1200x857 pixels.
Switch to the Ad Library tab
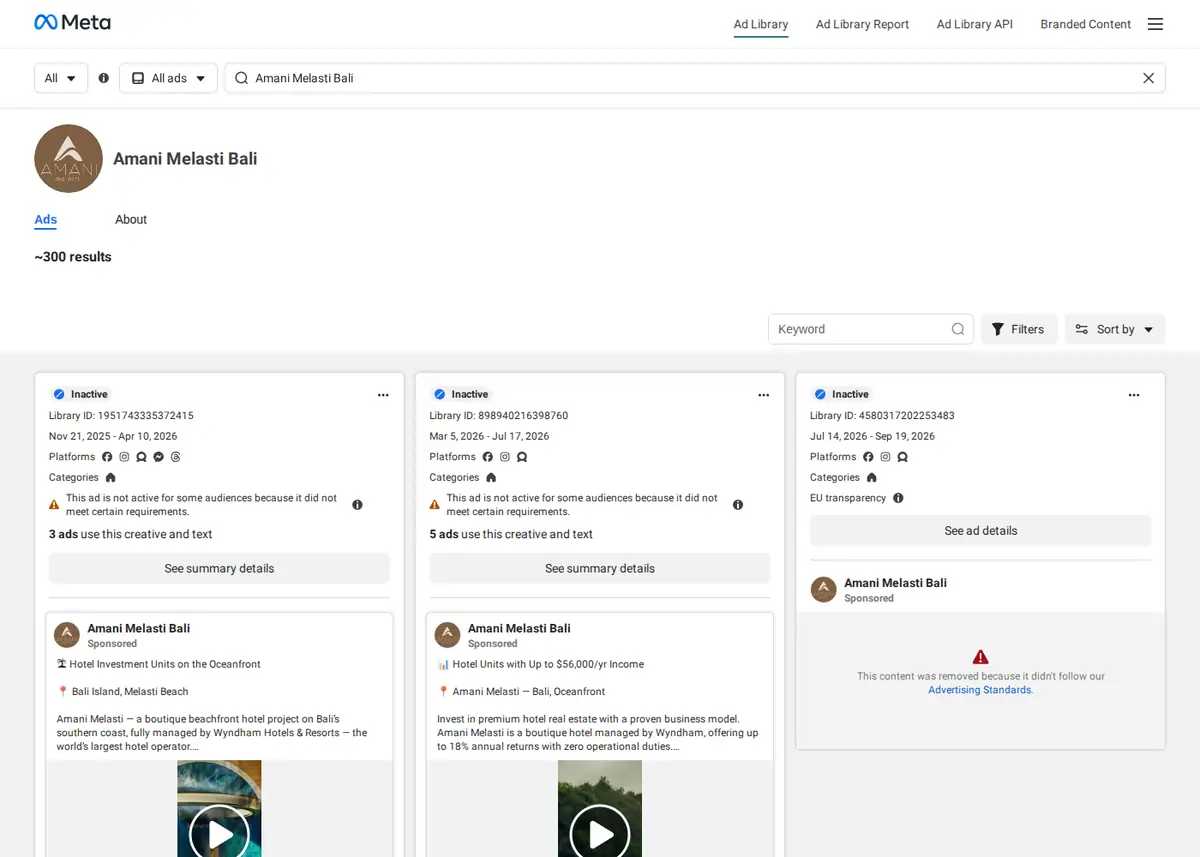[761, 24]
